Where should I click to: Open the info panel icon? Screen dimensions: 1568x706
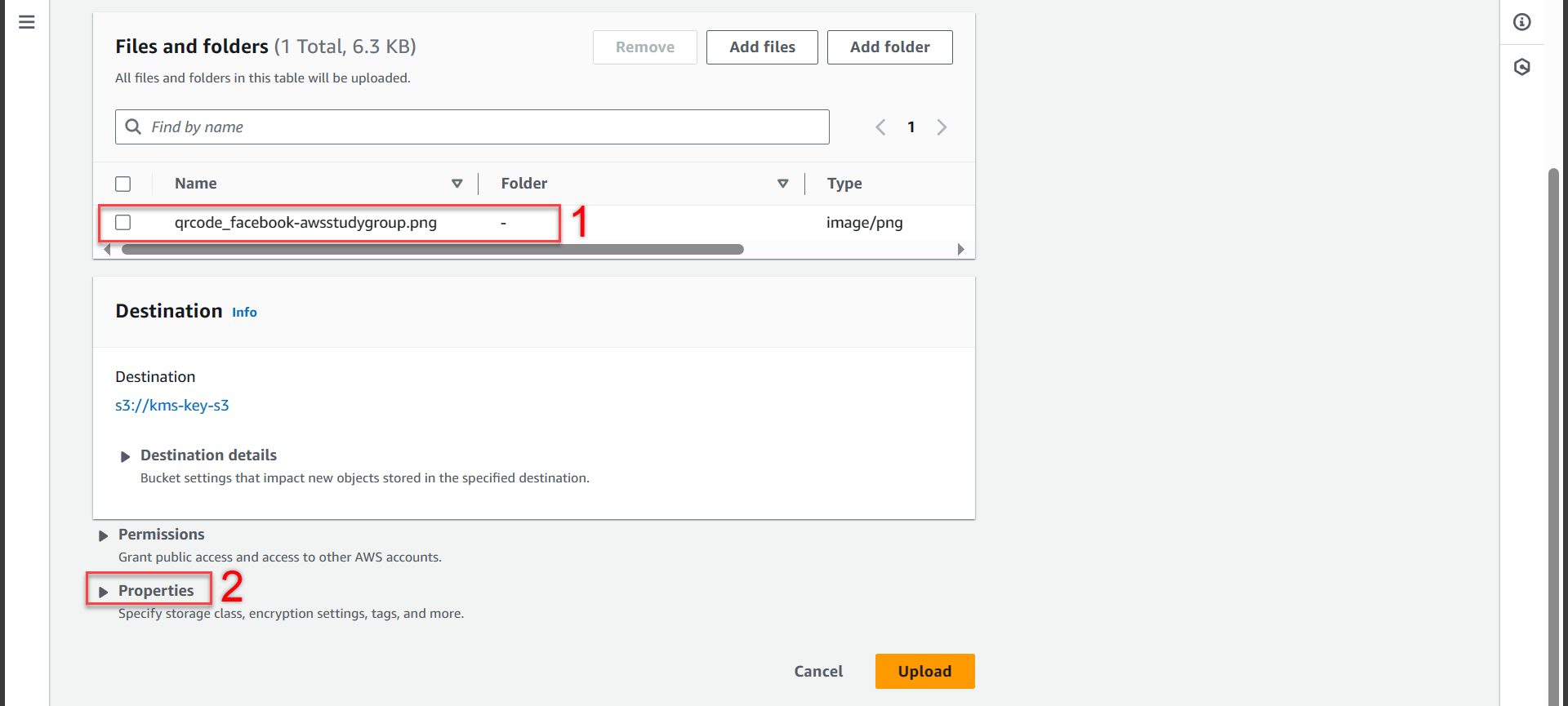[1521, 22]
